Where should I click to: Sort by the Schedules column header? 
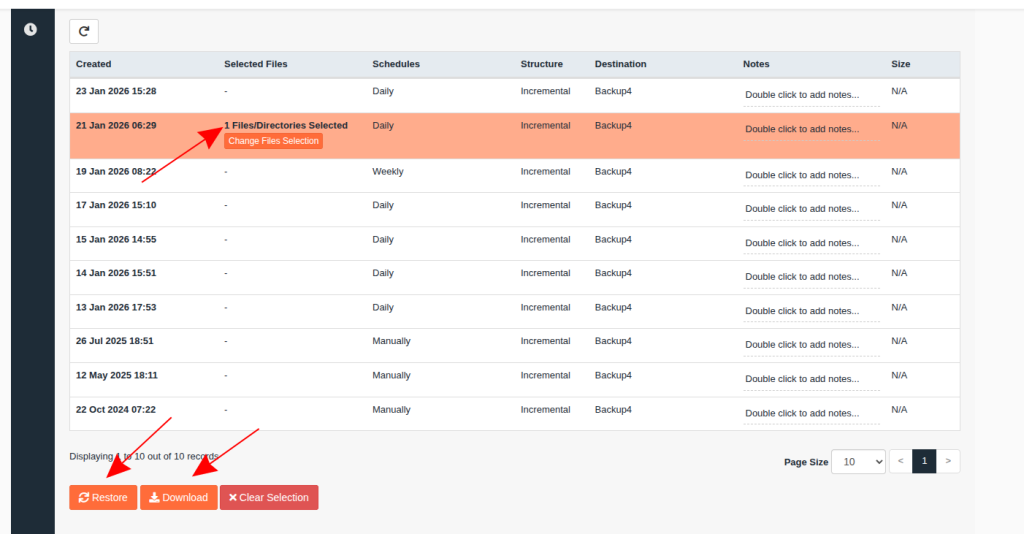pos(396,64)
